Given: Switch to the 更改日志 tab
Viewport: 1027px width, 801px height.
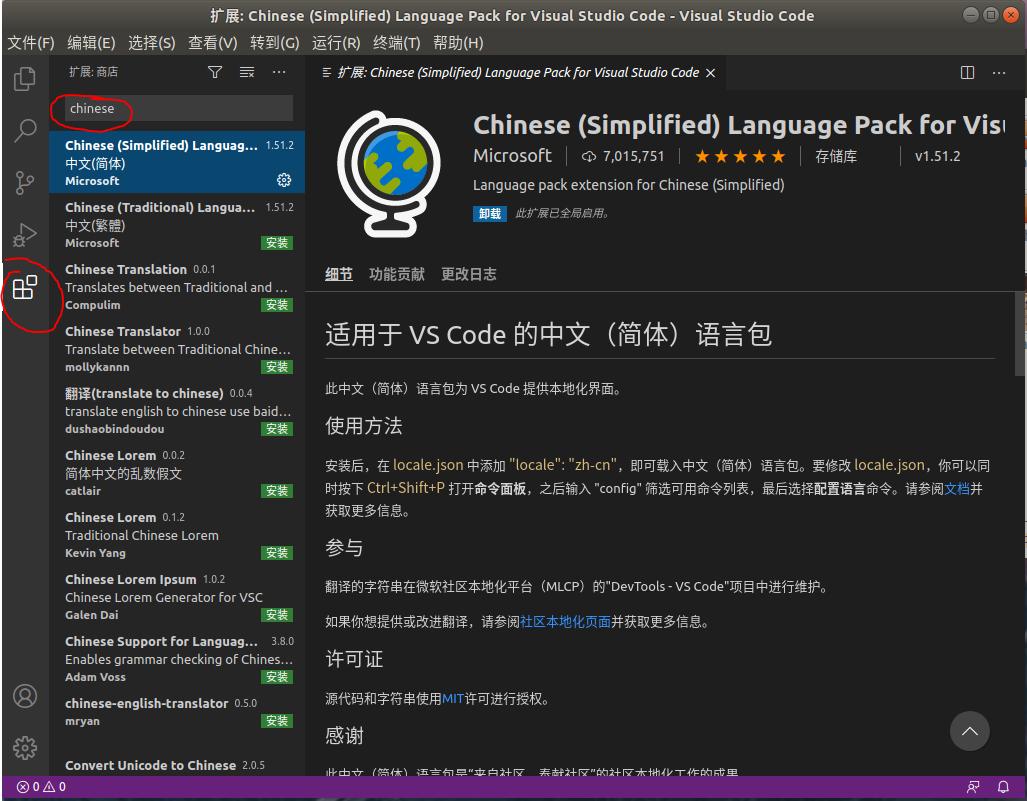Looking at the screenshot, I should 469,274.
